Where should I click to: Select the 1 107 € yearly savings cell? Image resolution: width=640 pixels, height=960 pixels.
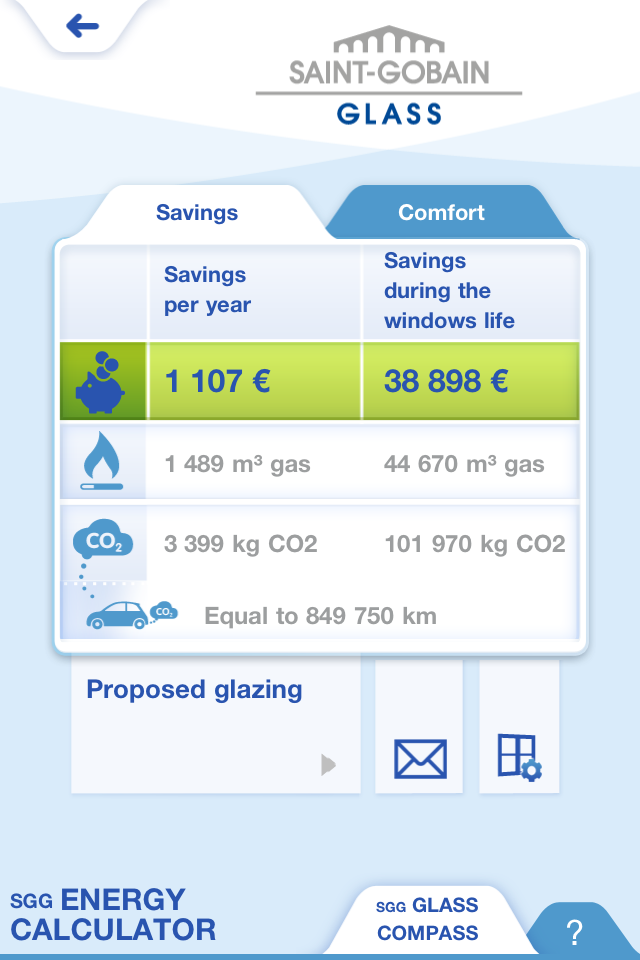click(255, 381)
